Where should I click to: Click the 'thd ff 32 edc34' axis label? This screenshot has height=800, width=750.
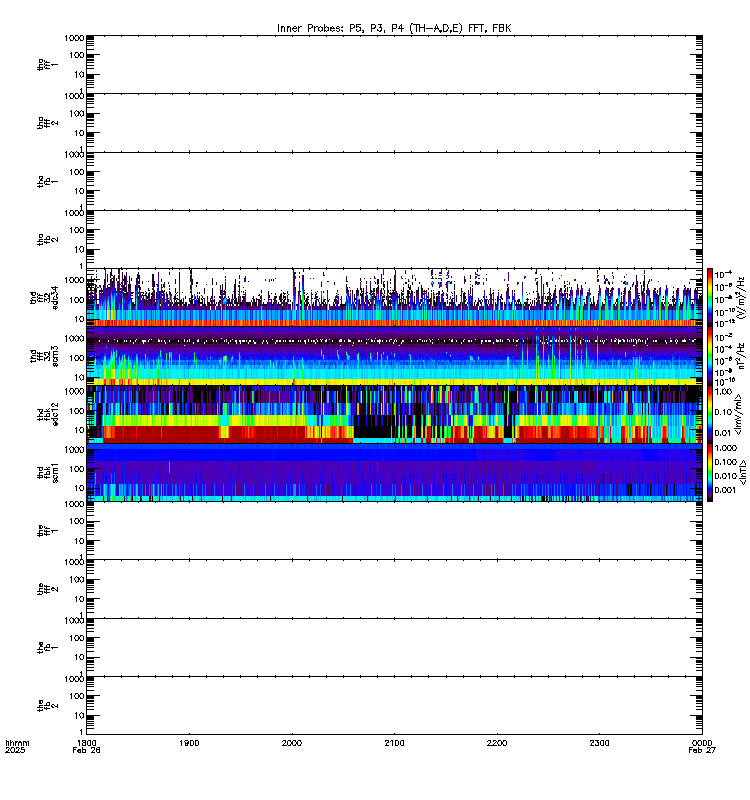pos(44,298)
